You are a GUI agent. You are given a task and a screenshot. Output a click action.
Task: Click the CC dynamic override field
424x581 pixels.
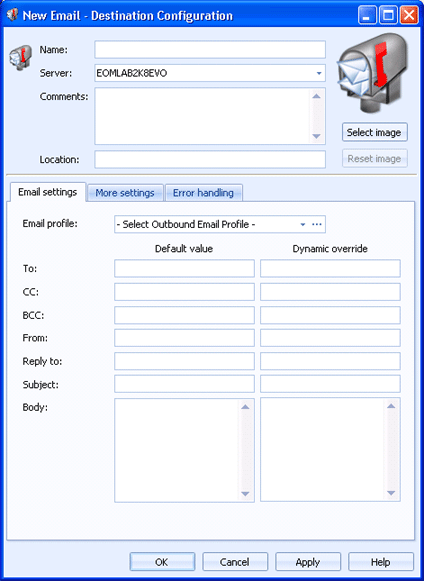click(x=330, y=292)
